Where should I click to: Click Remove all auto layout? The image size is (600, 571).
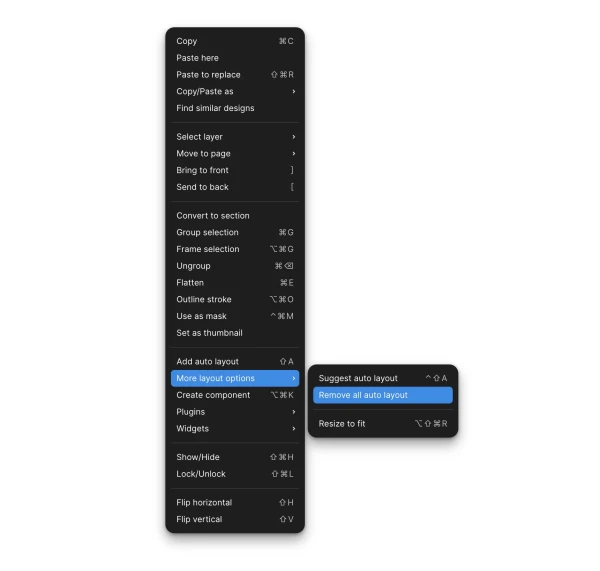tap(383, 395)
